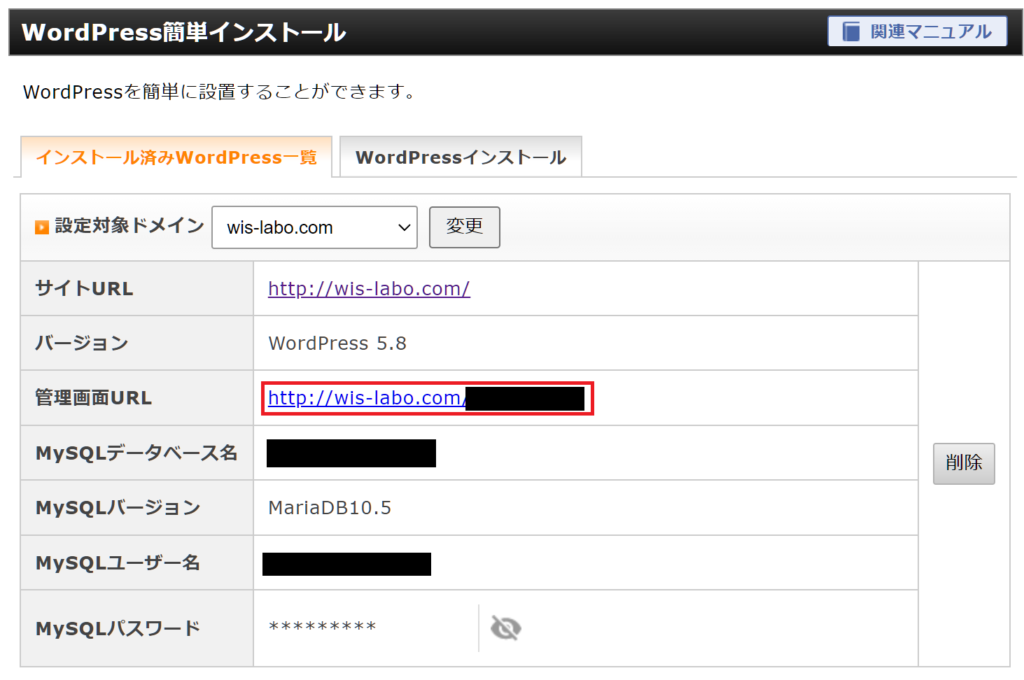Click the MySQLバージョン row label
1024x680 pixels.
pos(118,508)
